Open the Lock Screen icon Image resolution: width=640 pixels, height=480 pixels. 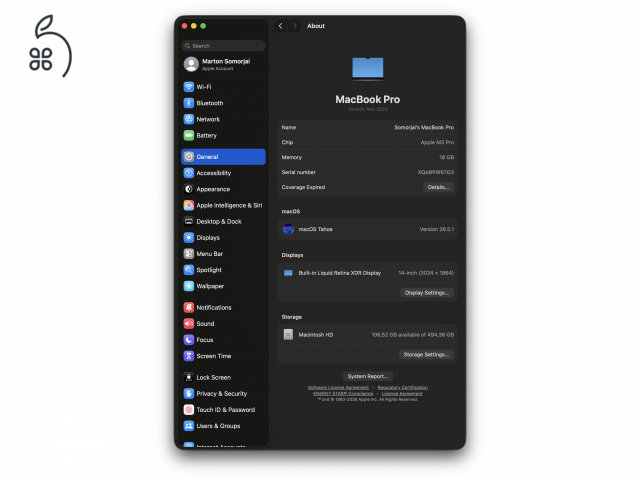point(189,377)
